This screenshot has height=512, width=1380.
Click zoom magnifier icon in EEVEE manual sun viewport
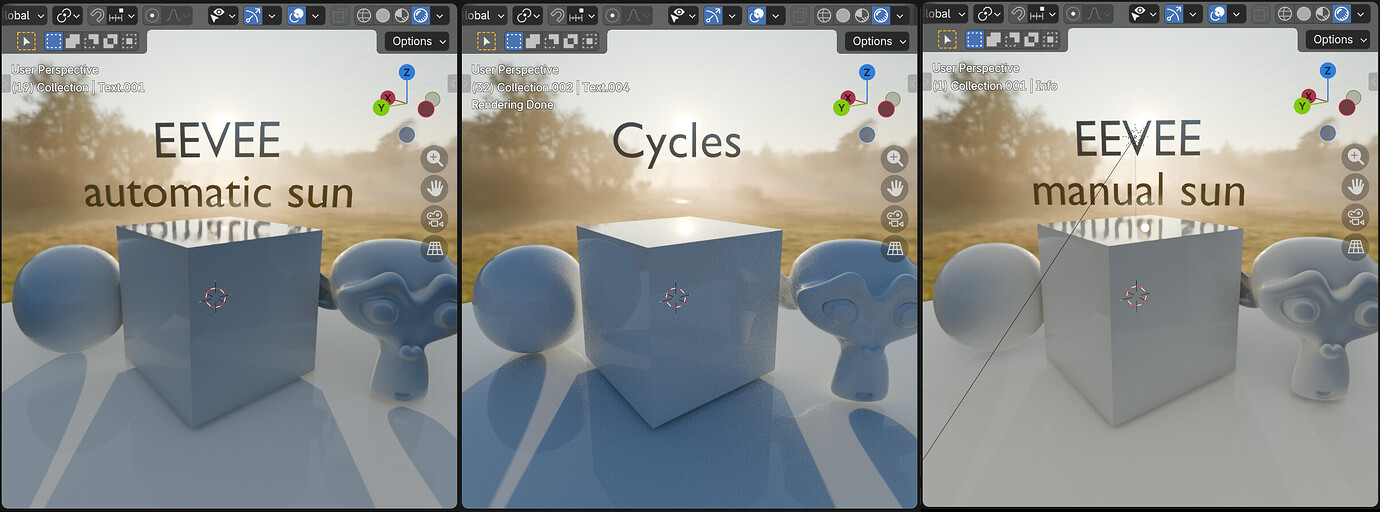tap(1355, 158)
